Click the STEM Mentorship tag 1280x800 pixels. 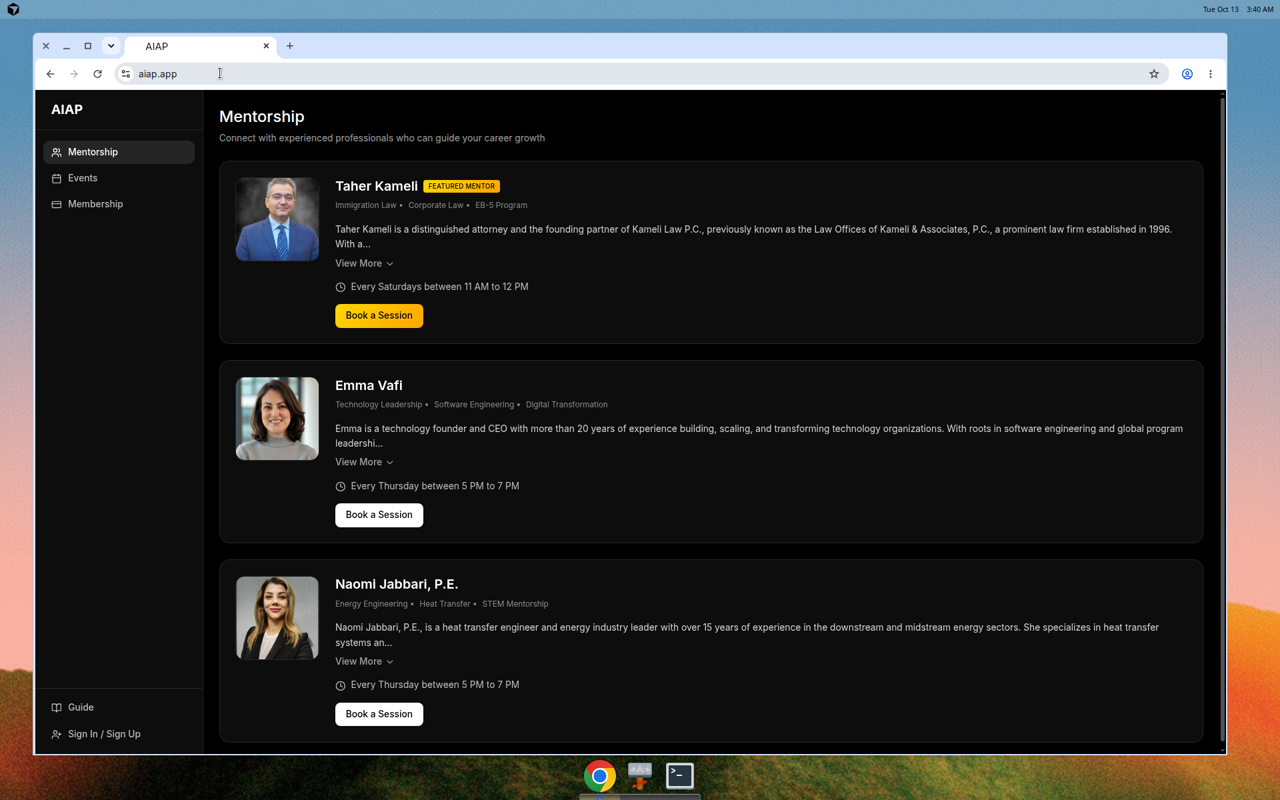pyautogui.click(x=515, y=604)
